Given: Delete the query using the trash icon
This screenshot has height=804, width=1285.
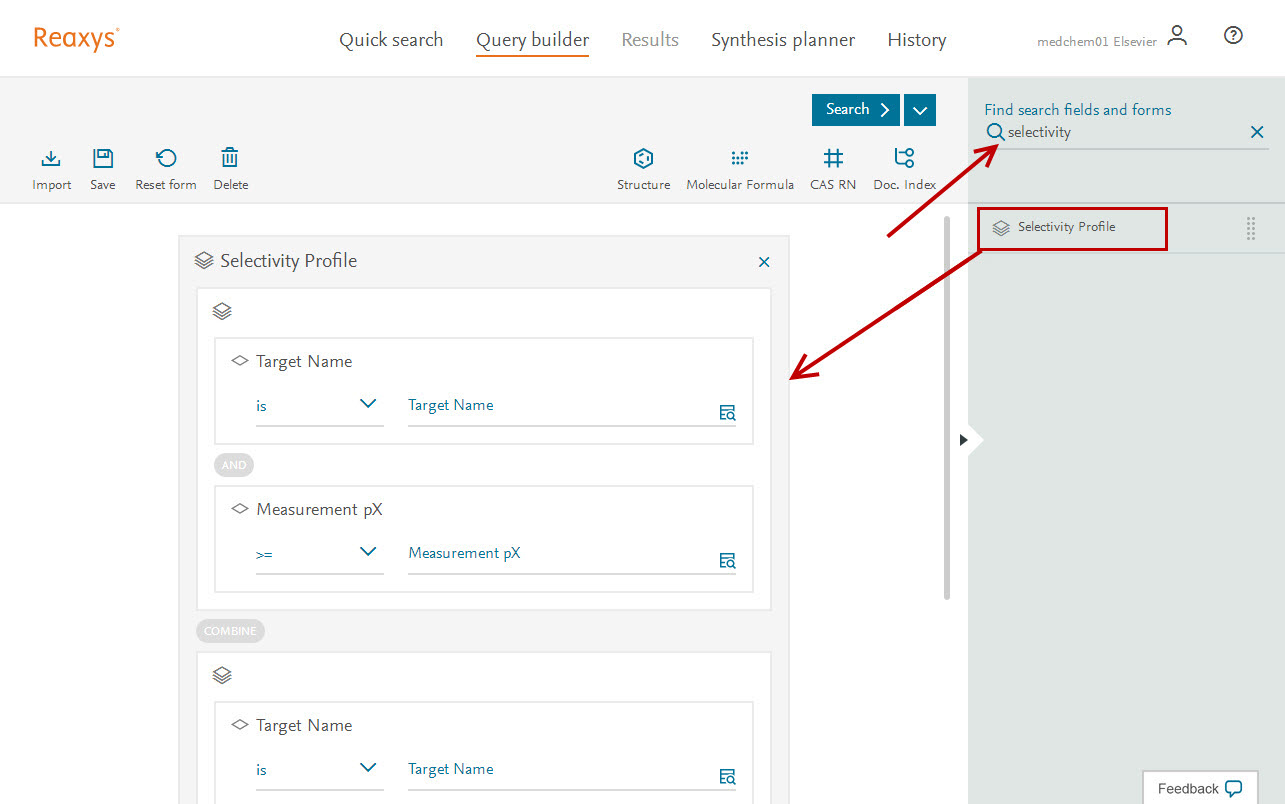Looking at the screenshot, I should point(230,159).
